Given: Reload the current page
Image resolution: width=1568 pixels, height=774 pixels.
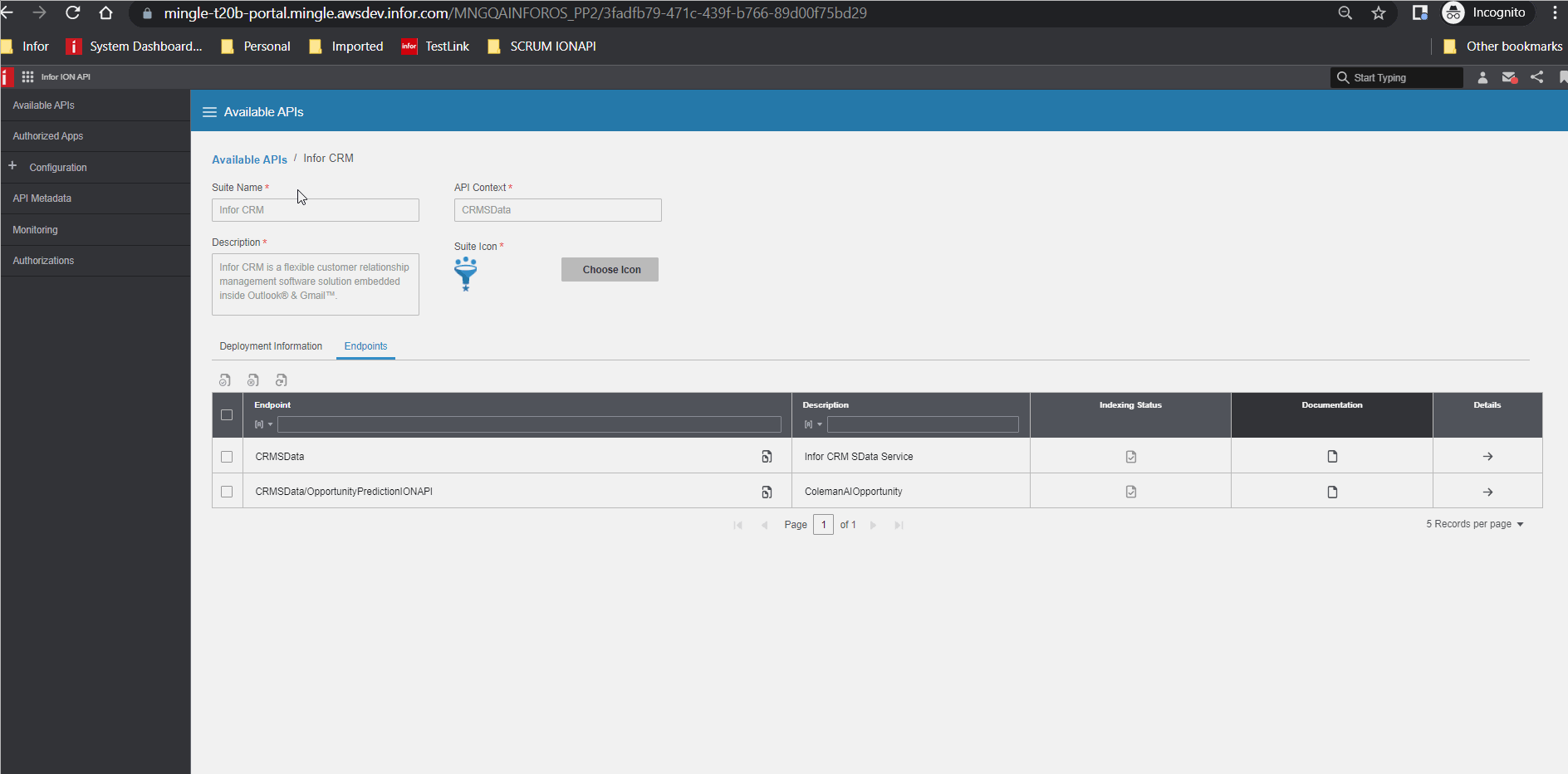Looking at the screenshot, I should point(73,12).
